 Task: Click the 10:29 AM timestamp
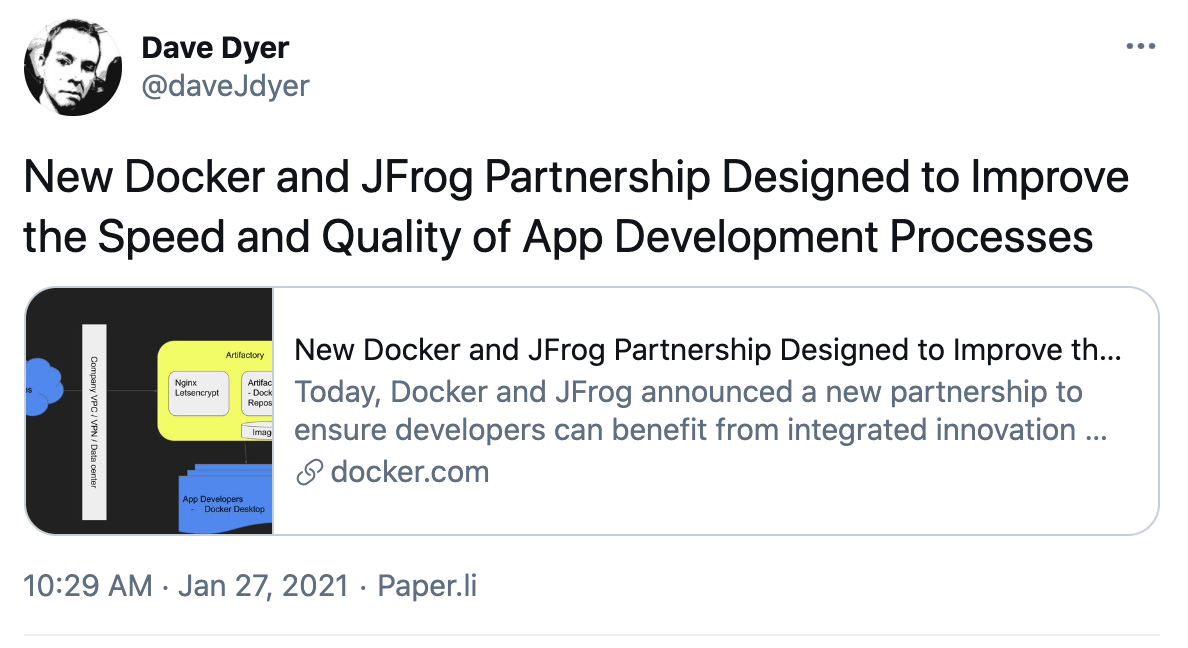(x=88, y=586)
